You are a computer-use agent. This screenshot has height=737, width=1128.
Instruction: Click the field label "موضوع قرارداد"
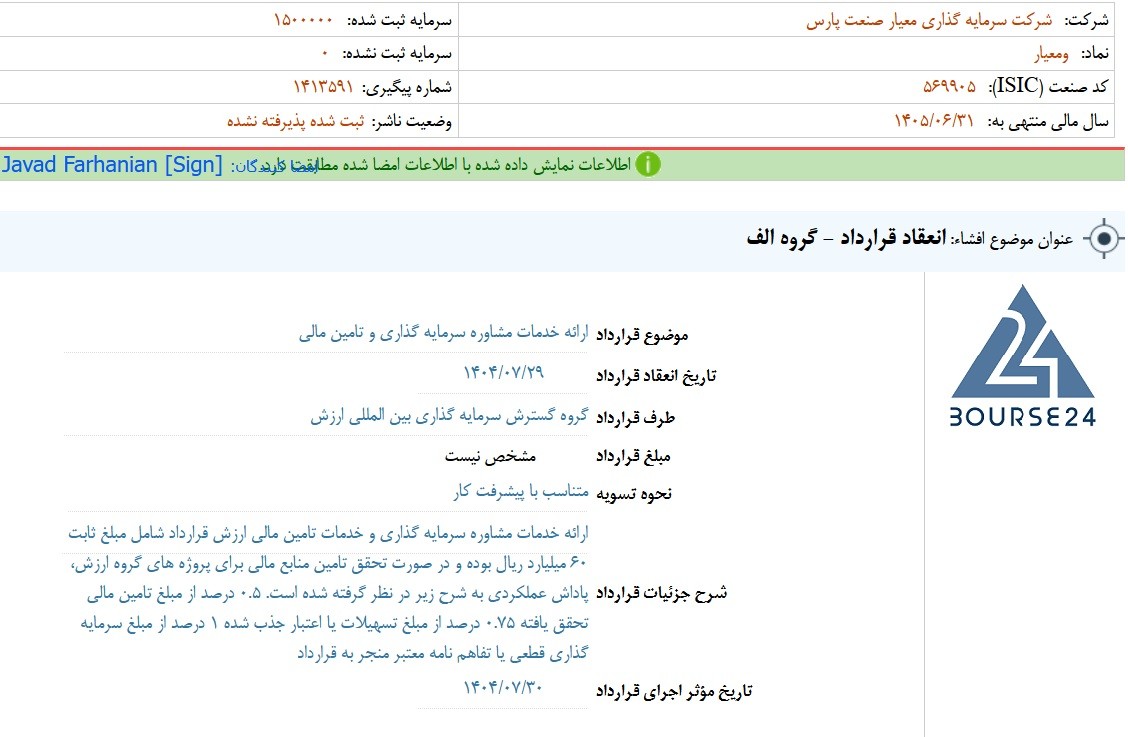(642, 335)
